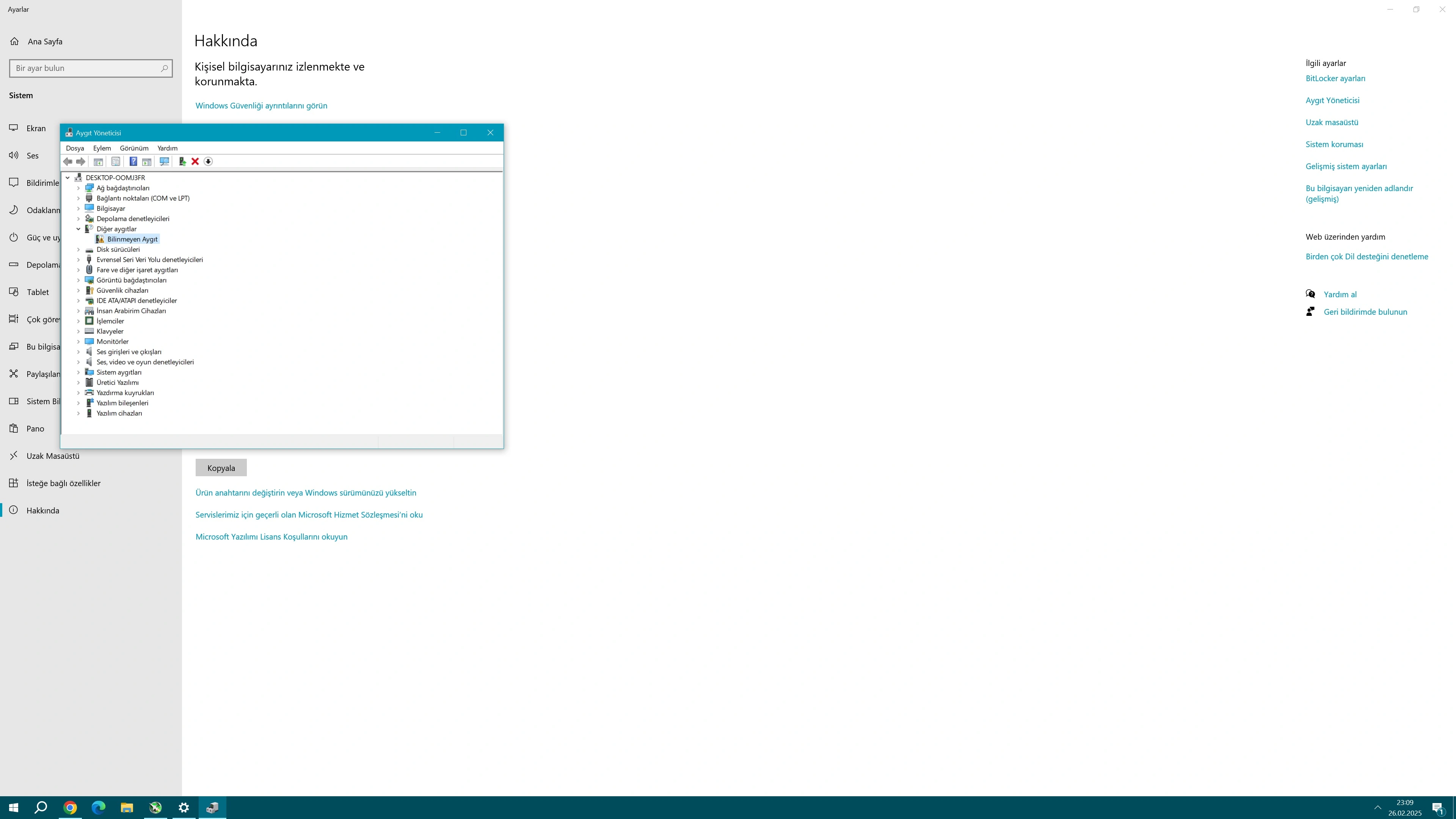The image size is (1456, 819).
Task: Open Tablet settings in sidebar
Action: click(x=38, y=292)
